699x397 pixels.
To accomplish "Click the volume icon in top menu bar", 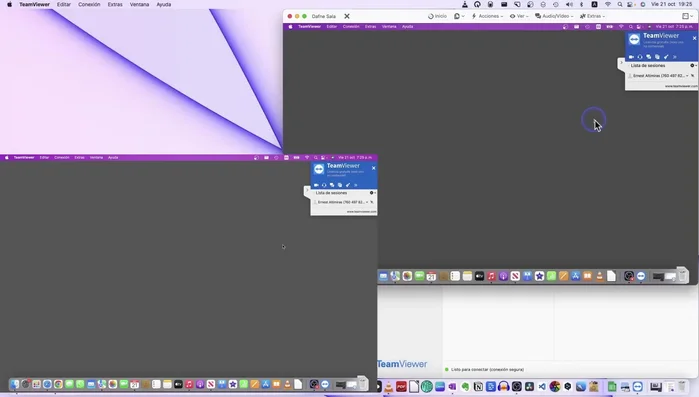I will click(x=569, y=4).
